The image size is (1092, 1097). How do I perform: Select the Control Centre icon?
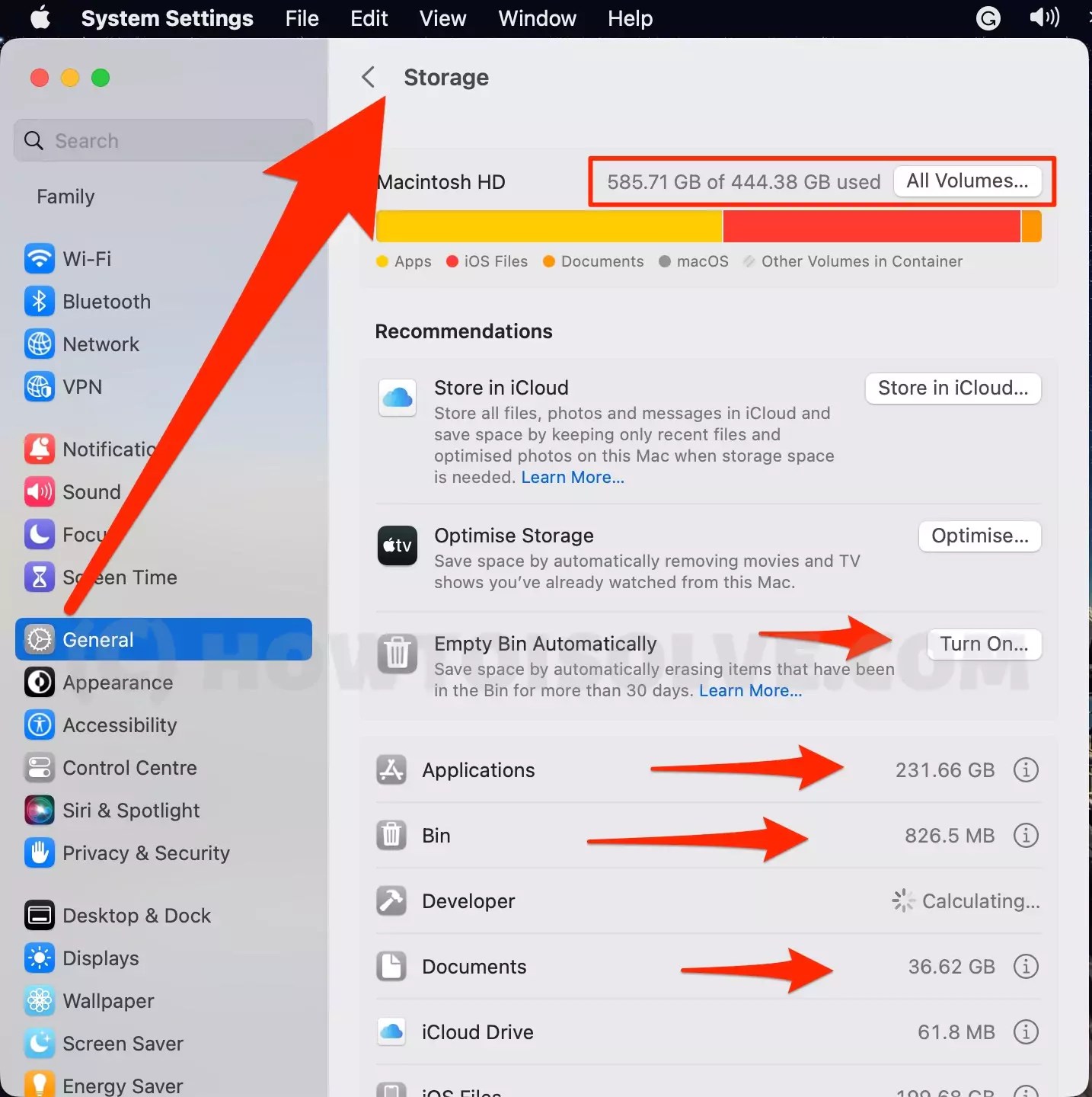click(x=39, y=768)
